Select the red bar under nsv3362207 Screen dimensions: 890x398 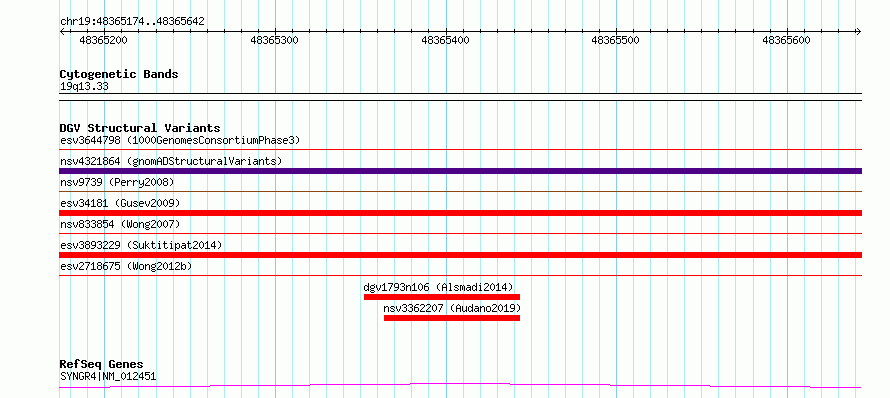(x=452, y=318)
